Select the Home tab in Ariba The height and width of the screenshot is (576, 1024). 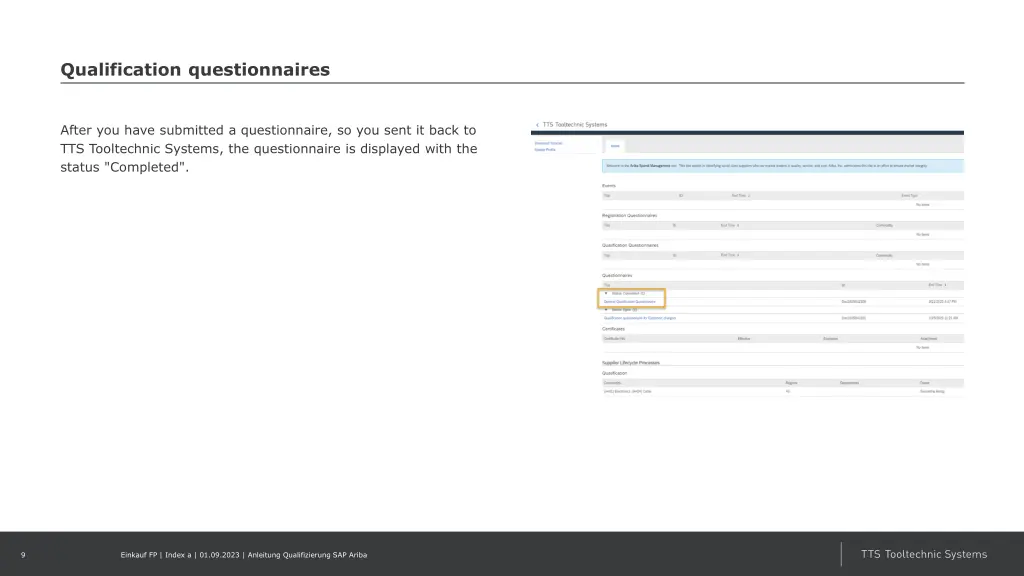point(615,146)
